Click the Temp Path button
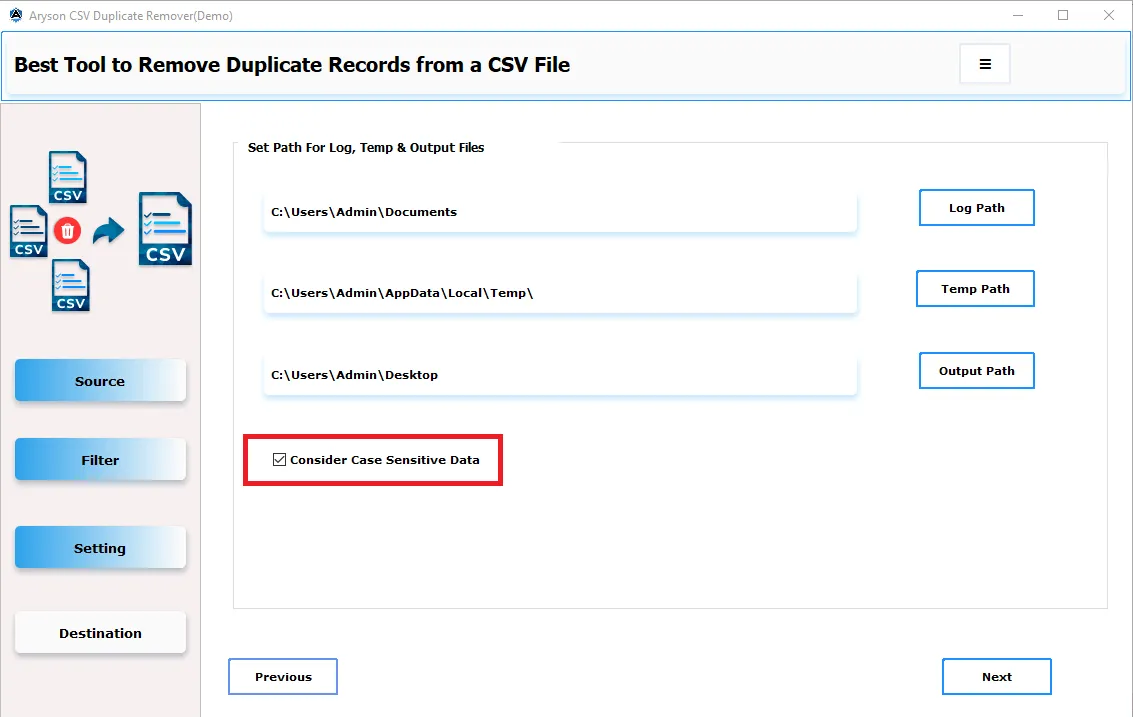 [x=975, y=289]
